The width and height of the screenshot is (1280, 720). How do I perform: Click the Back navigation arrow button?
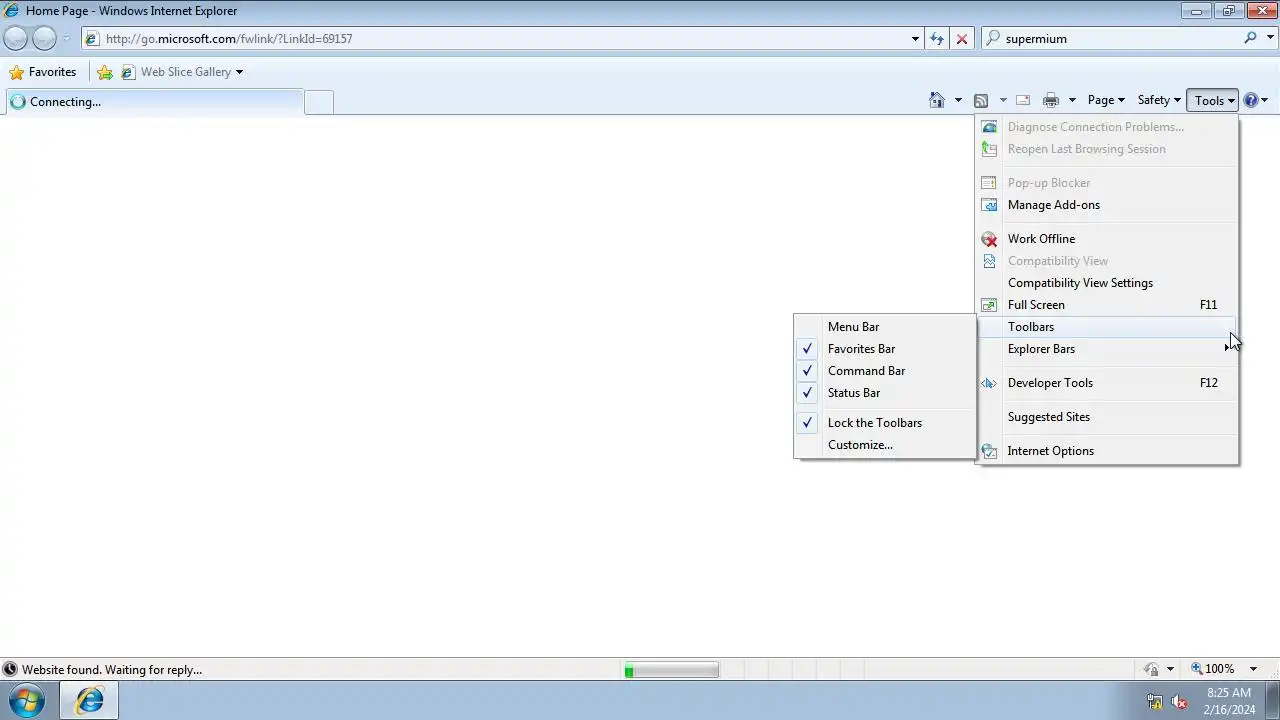click(16, 38)
